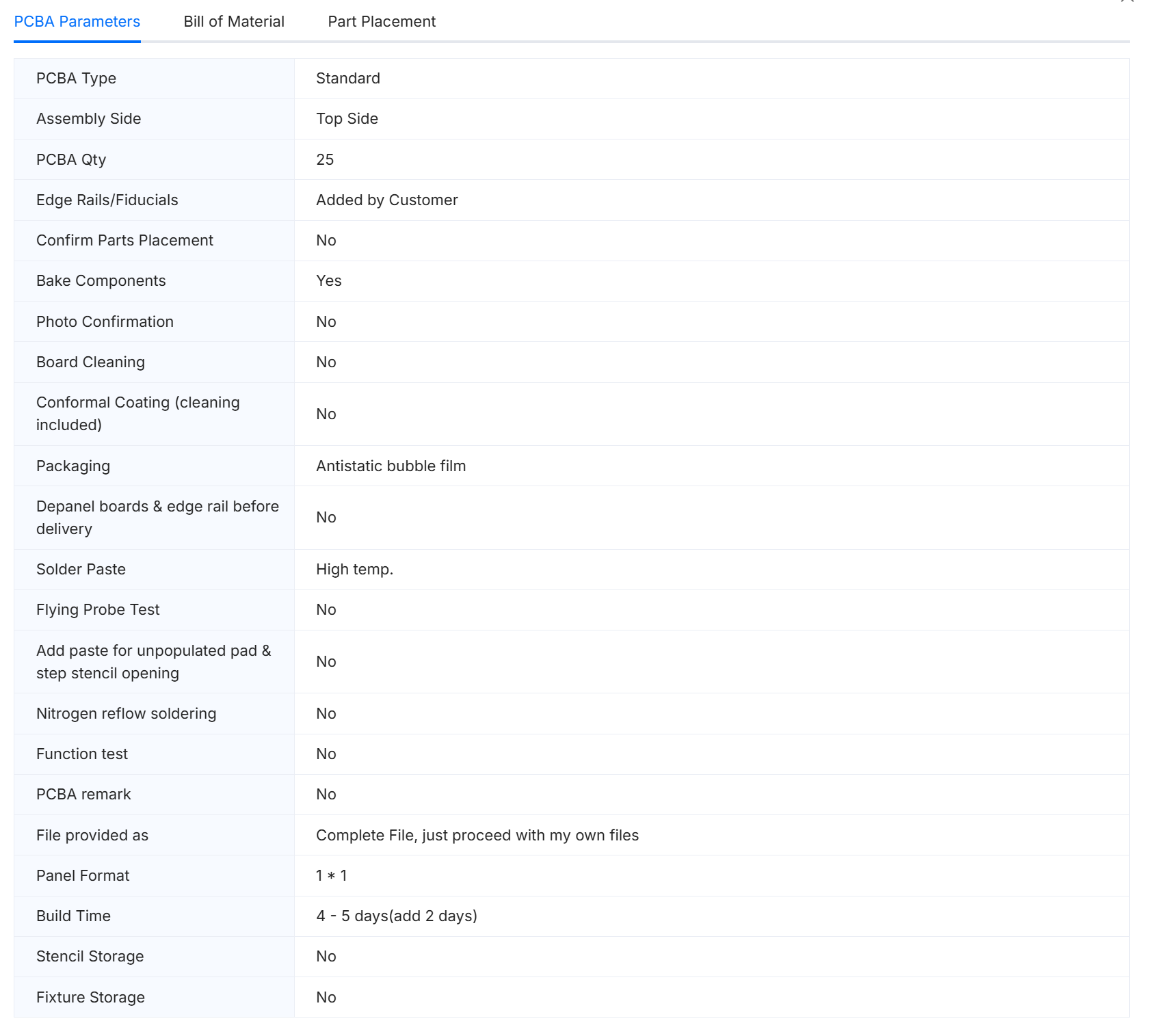Image resolution: width=1149 pixels, height=1036 pixels.
Task: Click the 'Antistatic bubble film' packaging value
Action: [x=391, y=466]
